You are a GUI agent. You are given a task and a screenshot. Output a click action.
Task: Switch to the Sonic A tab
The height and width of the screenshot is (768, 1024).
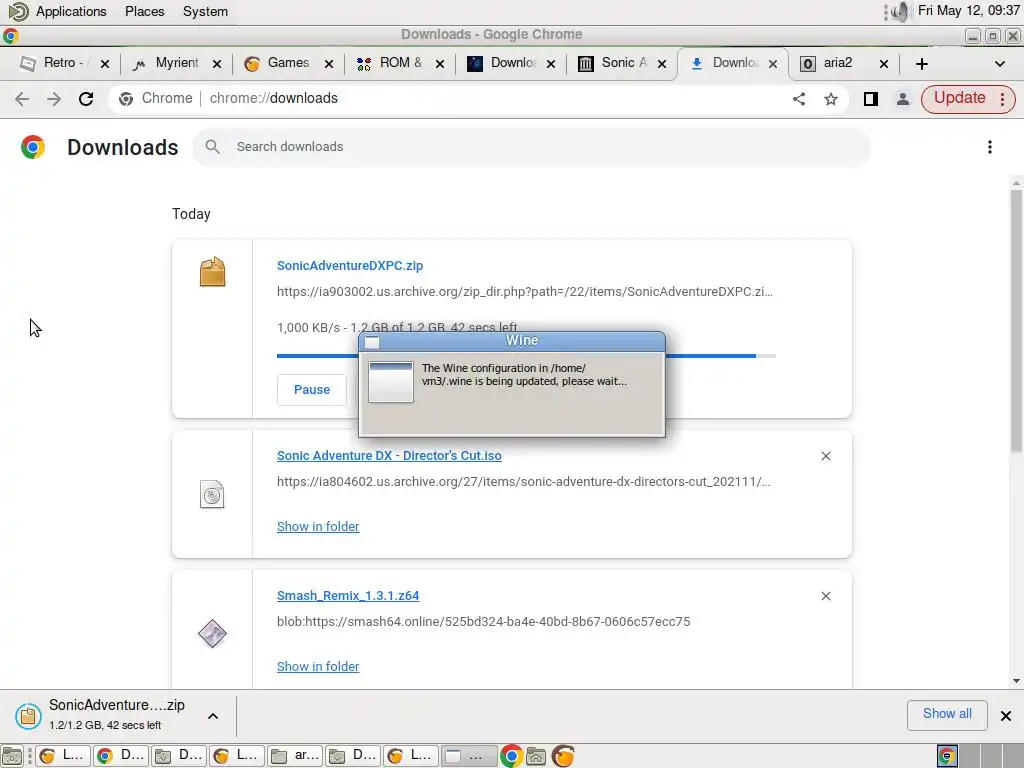click(x=624, y=63)
